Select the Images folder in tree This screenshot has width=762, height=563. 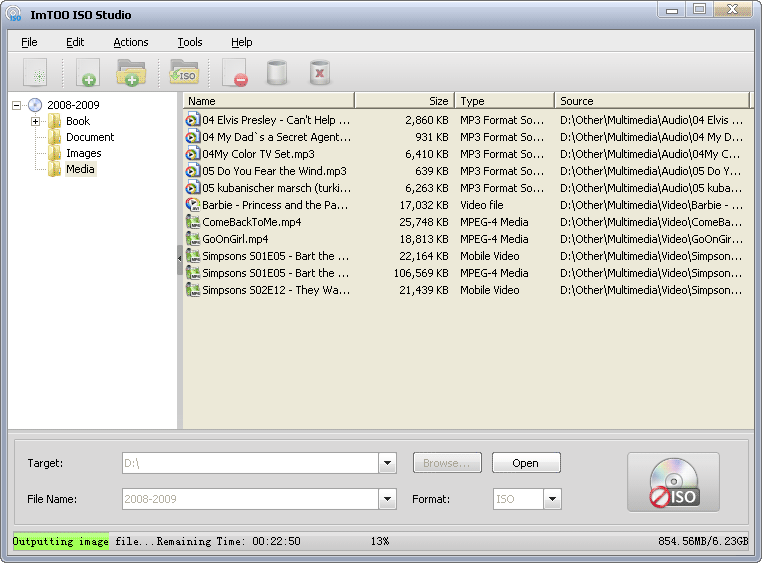tap(84, 153)
